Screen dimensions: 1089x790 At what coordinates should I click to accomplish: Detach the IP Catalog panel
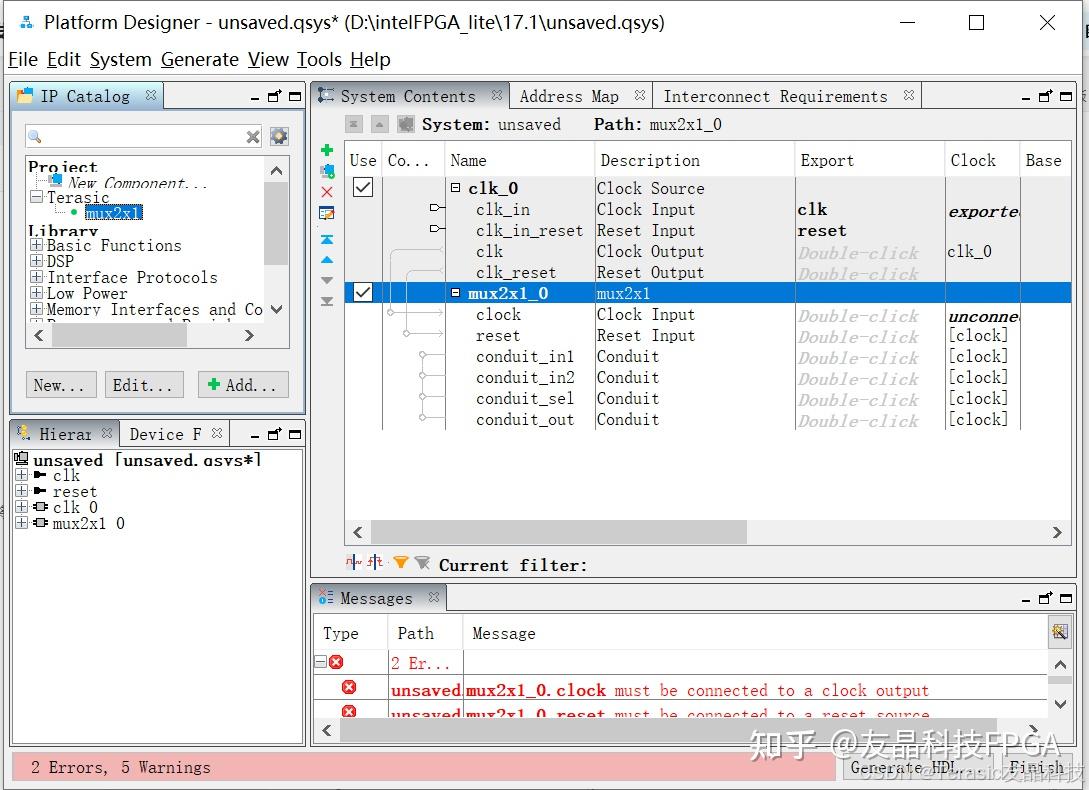275,96
